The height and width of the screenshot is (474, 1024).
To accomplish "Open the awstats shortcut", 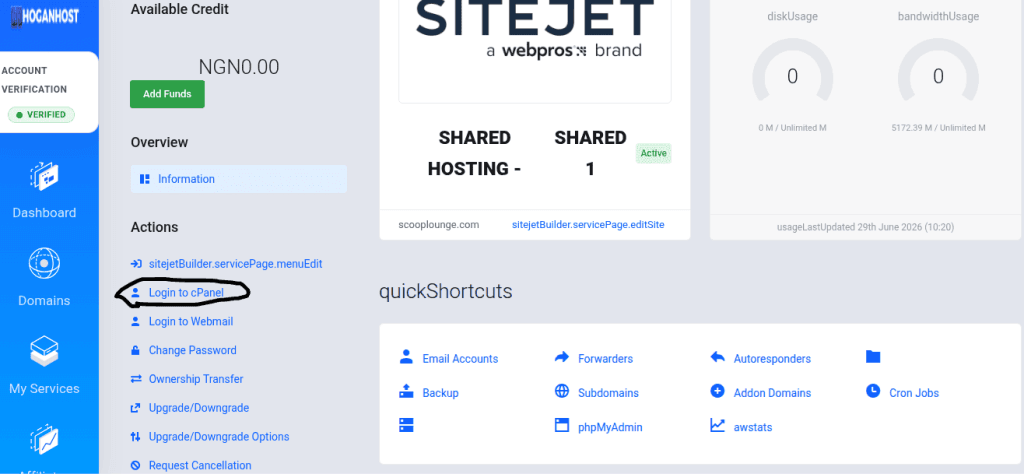I will (753, 428).
